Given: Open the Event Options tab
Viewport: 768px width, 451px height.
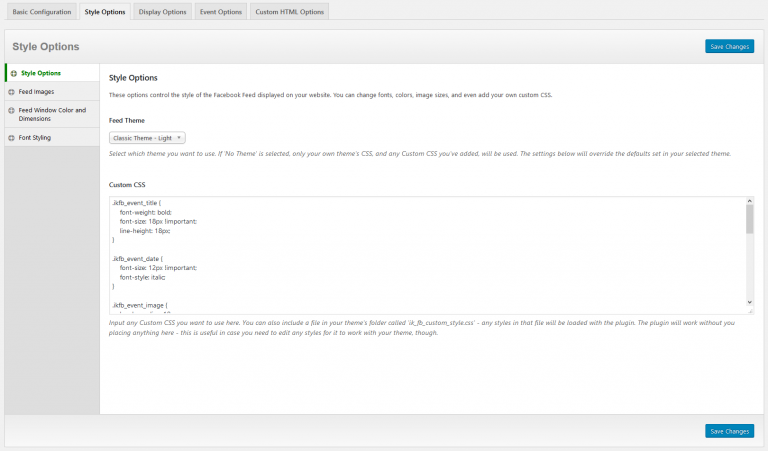Looking at the screenshot, I should [219, 12].
